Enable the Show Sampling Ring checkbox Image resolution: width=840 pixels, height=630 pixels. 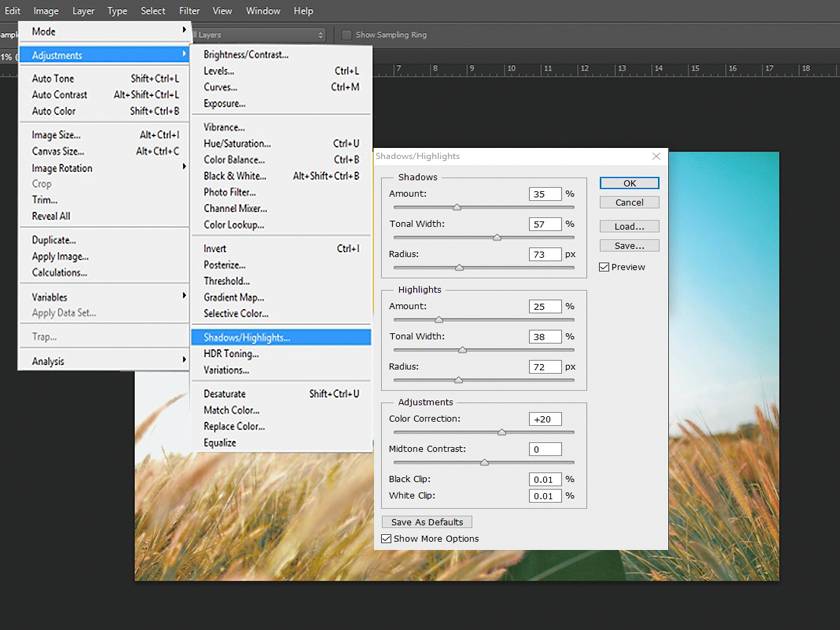point(347,35)
